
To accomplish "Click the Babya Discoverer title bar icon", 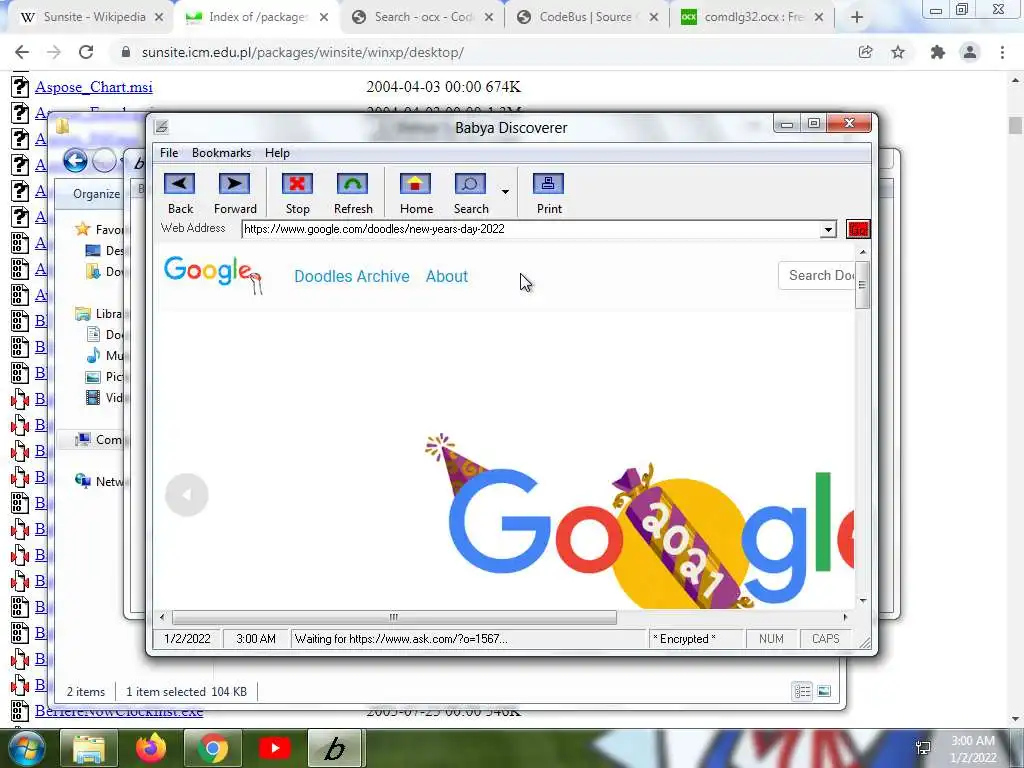I will pos(161,127).
